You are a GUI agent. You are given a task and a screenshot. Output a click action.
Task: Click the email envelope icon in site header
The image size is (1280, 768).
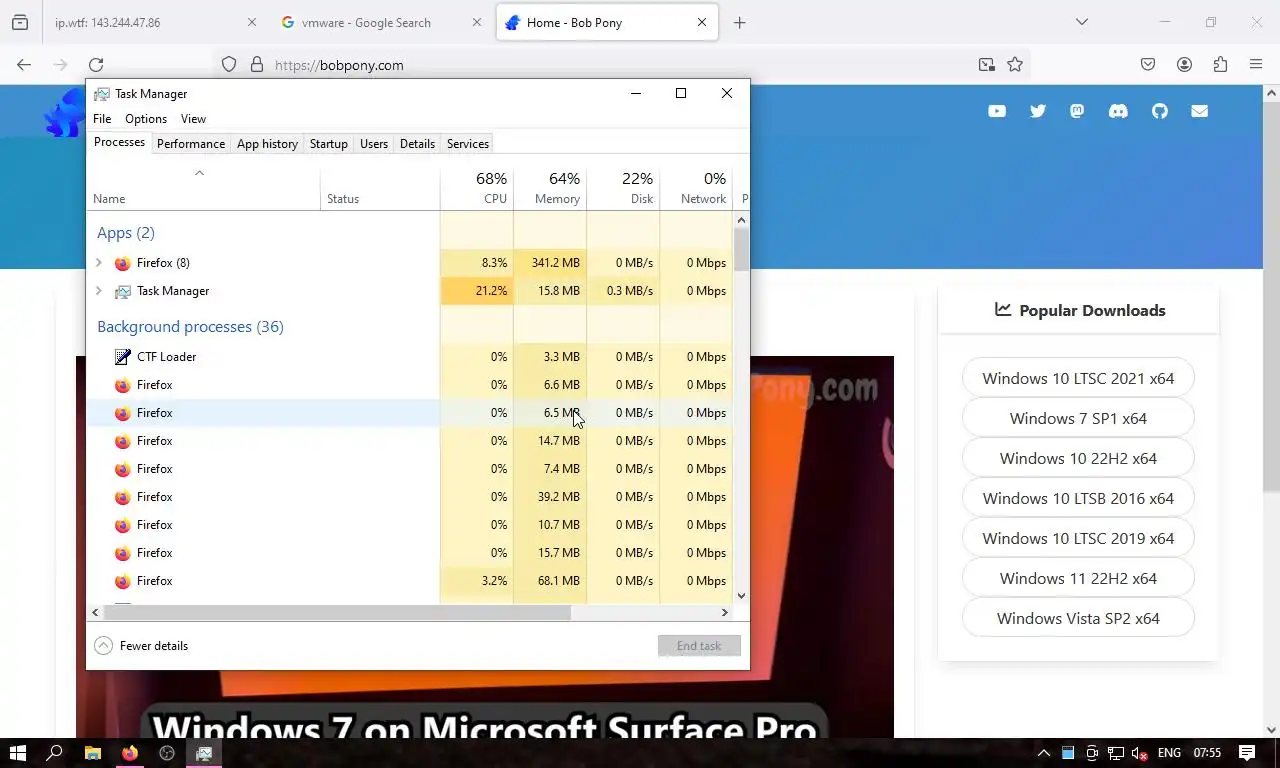[x=1200, y=111]
